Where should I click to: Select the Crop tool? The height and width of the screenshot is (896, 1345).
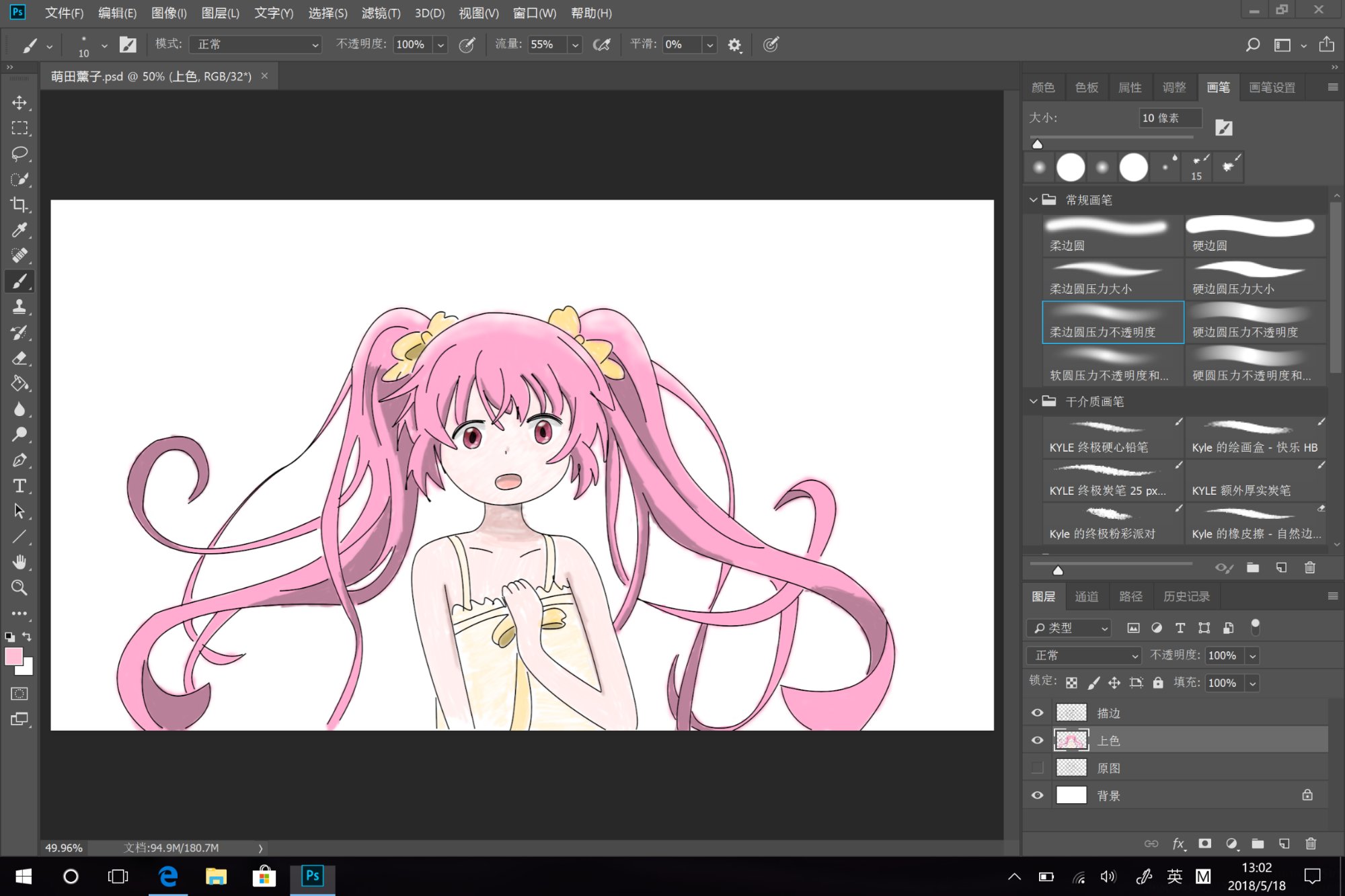coord(20,204)
